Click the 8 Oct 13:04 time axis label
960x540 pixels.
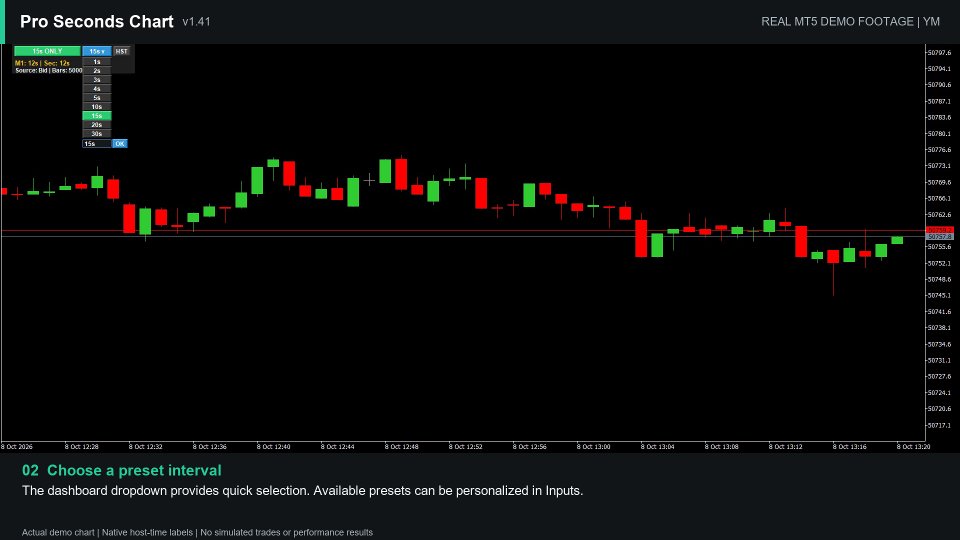pyautogui.click(x=658, y=447)
